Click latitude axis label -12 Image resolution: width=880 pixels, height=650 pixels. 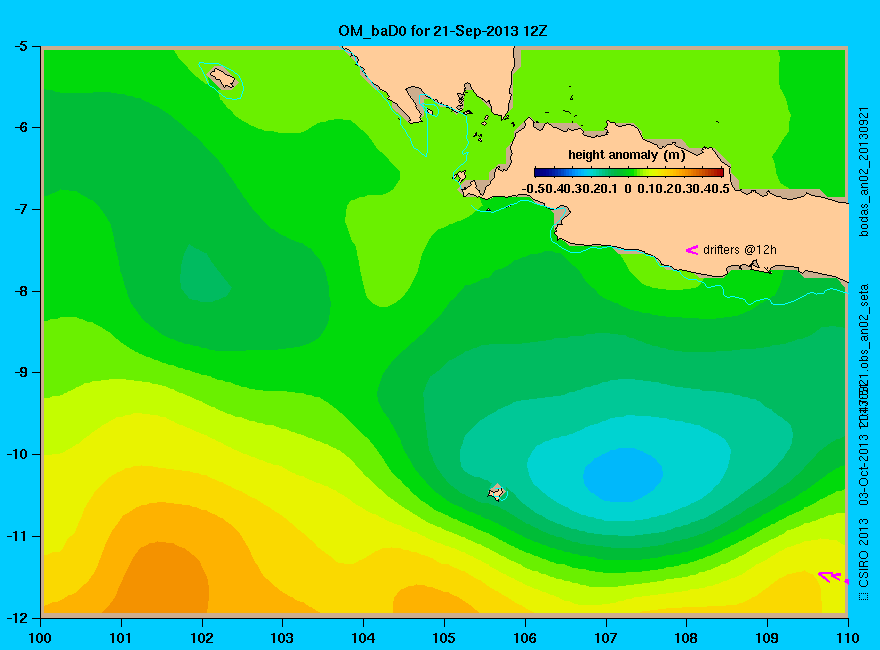click(x=17, y=617)
